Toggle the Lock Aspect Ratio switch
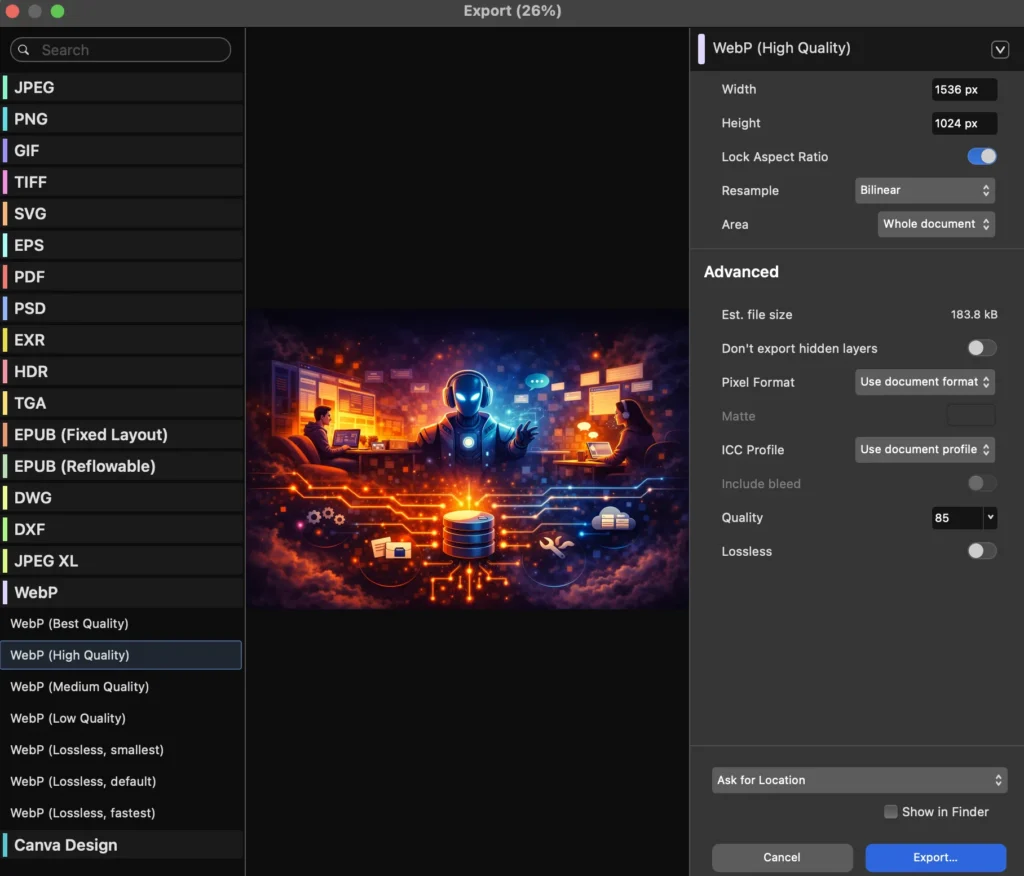The image size is (1024, 876). [x=981, y=157]
